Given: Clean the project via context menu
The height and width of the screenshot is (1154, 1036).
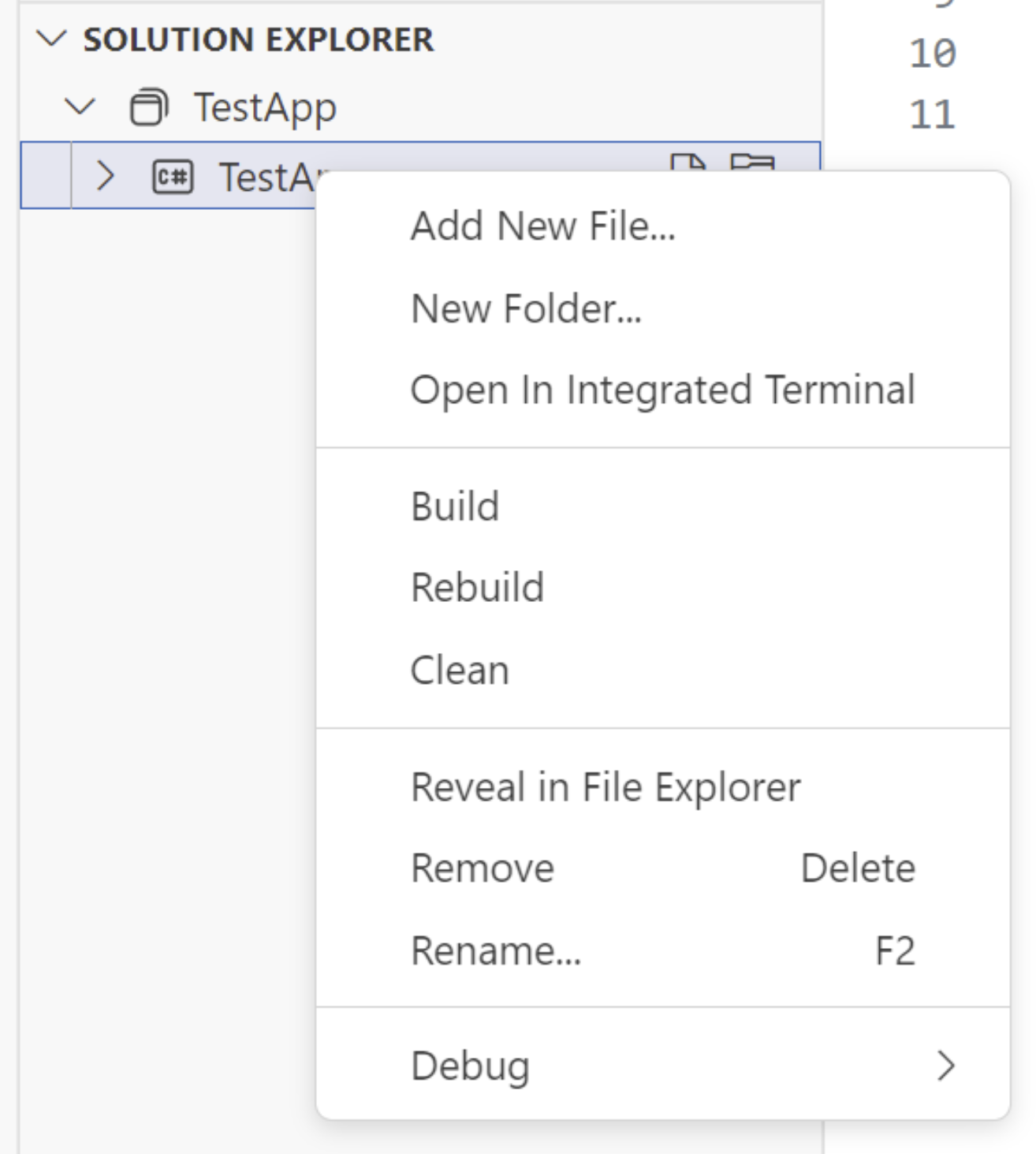Looking at the screenshot, I should (x=460, y=669).
